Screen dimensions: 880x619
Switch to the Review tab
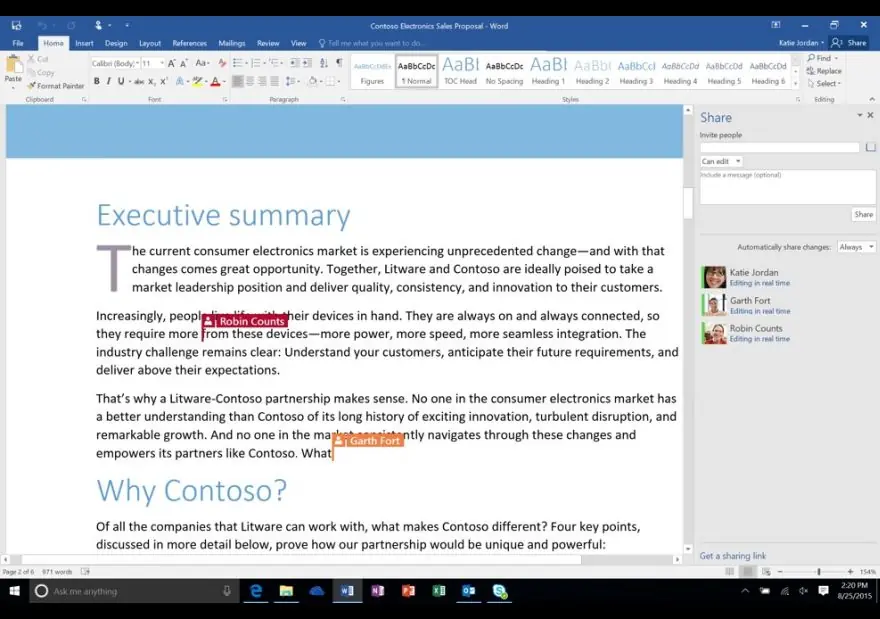268,43
